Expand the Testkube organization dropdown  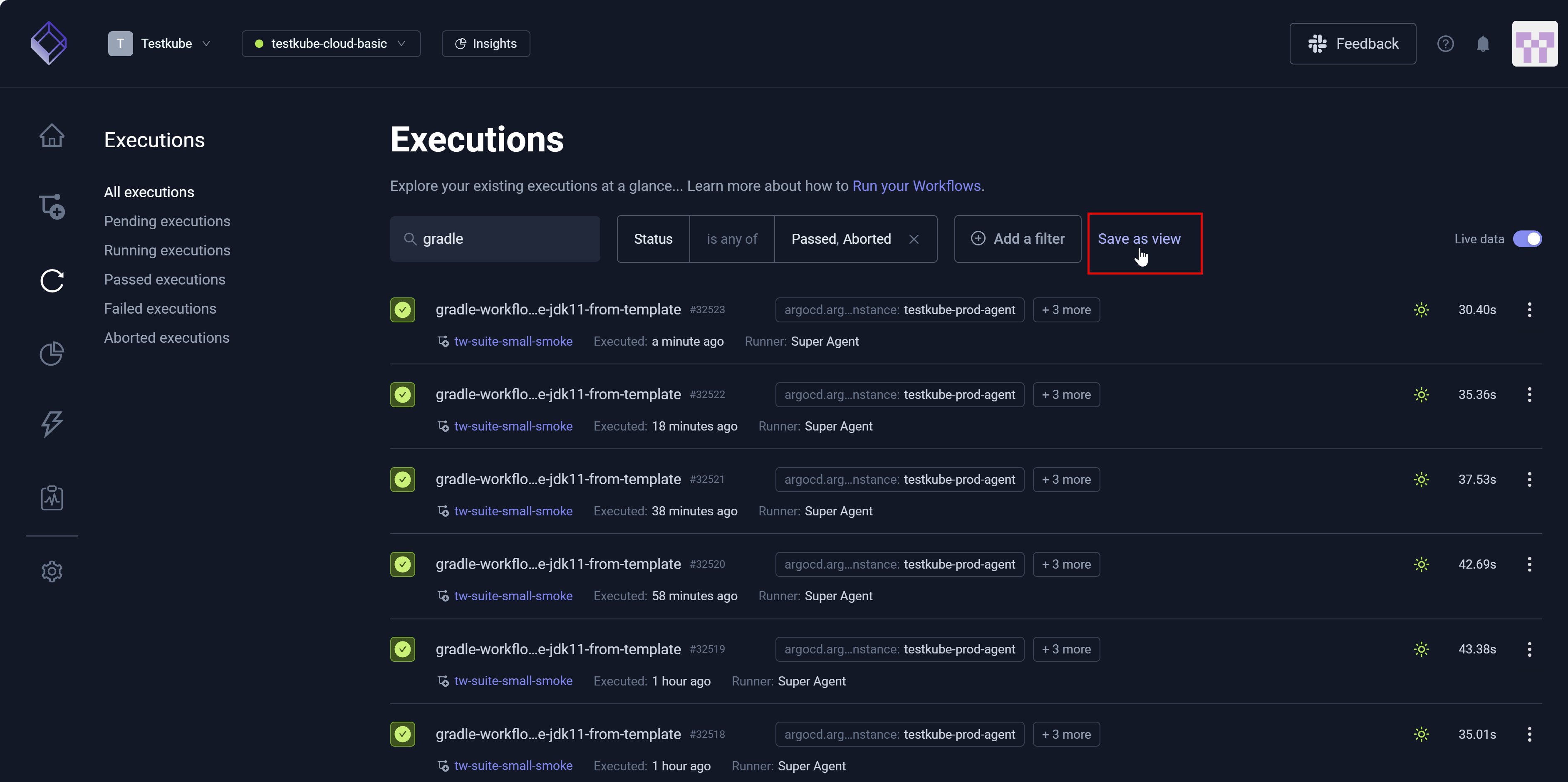point(159,44)
